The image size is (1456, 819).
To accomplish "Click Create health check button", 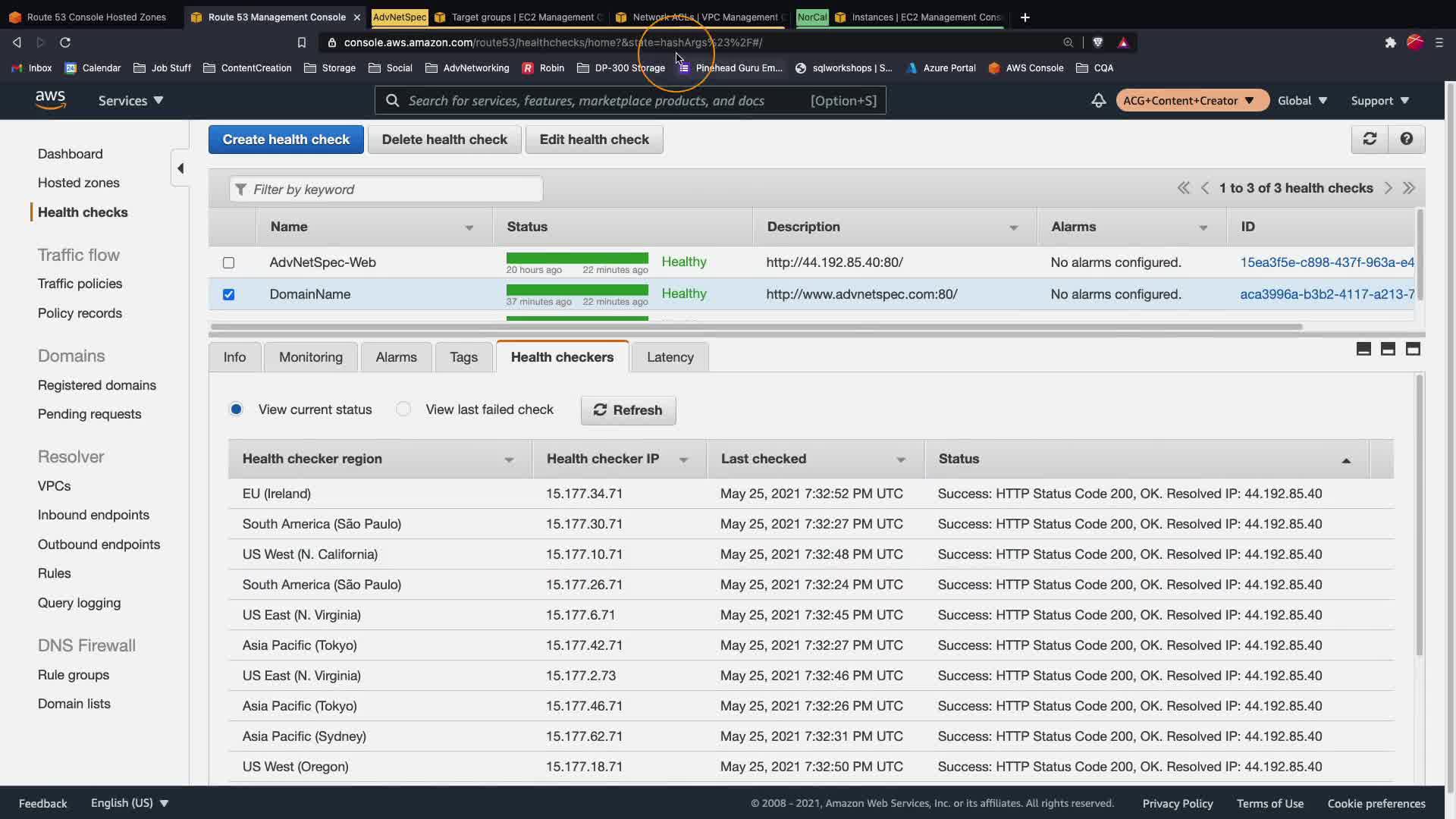I will [x=286, y=140].
